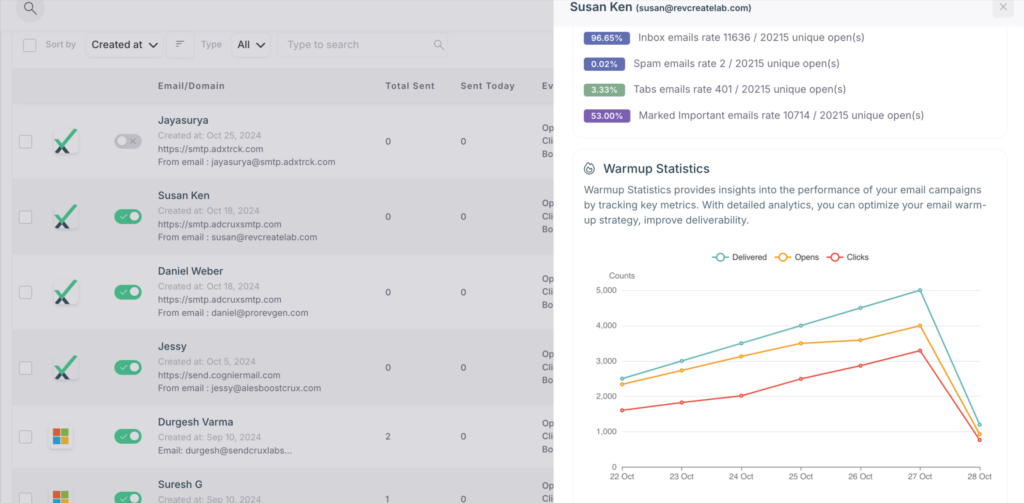Disable the toggle for Susan Ken's account
The image size is (1024, 503).
pos(128,216)
